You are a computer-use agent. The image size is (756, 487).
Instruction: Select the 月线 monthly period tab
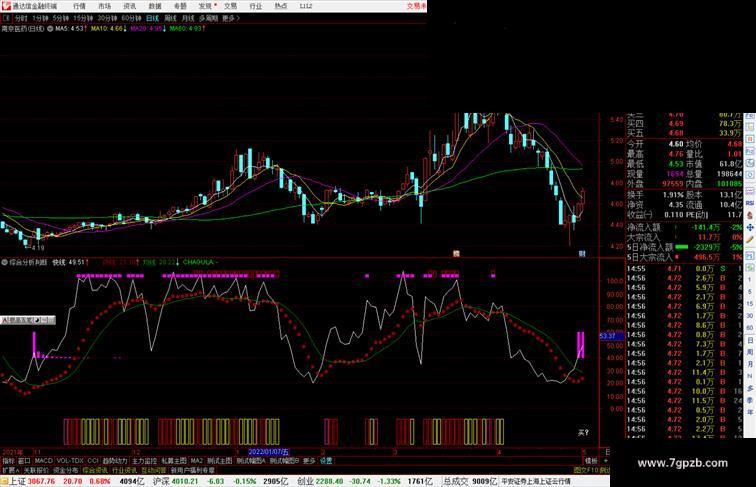[x=188, y=18]
